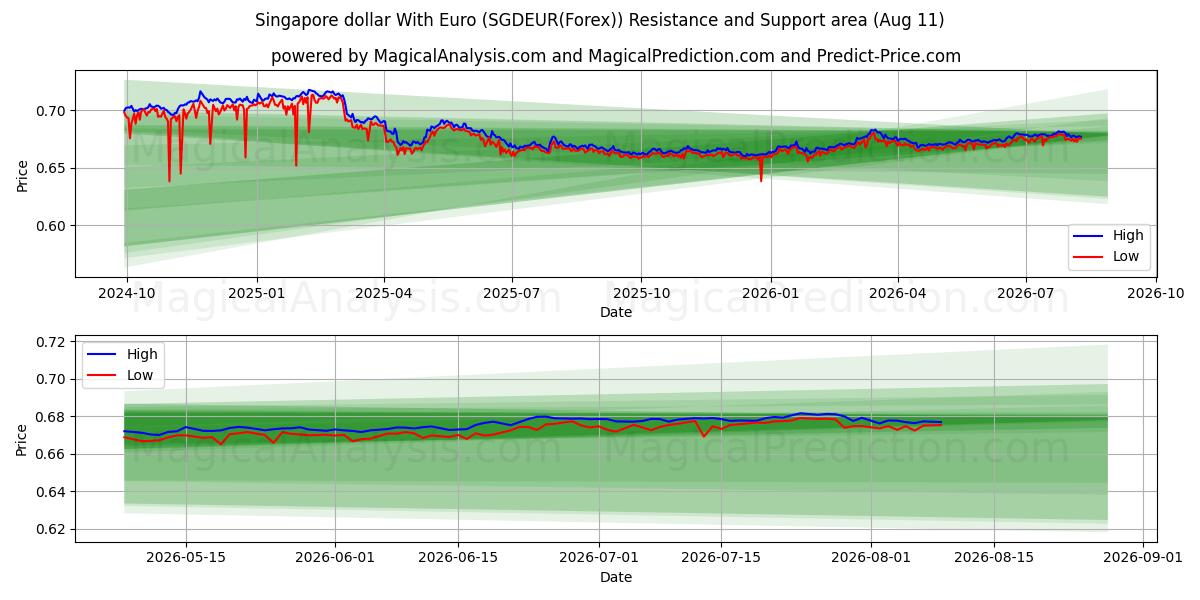This screenshot has height=600, width=1200.
Task: Click the 2026-10 date tick label
Action: point(1154,293)
